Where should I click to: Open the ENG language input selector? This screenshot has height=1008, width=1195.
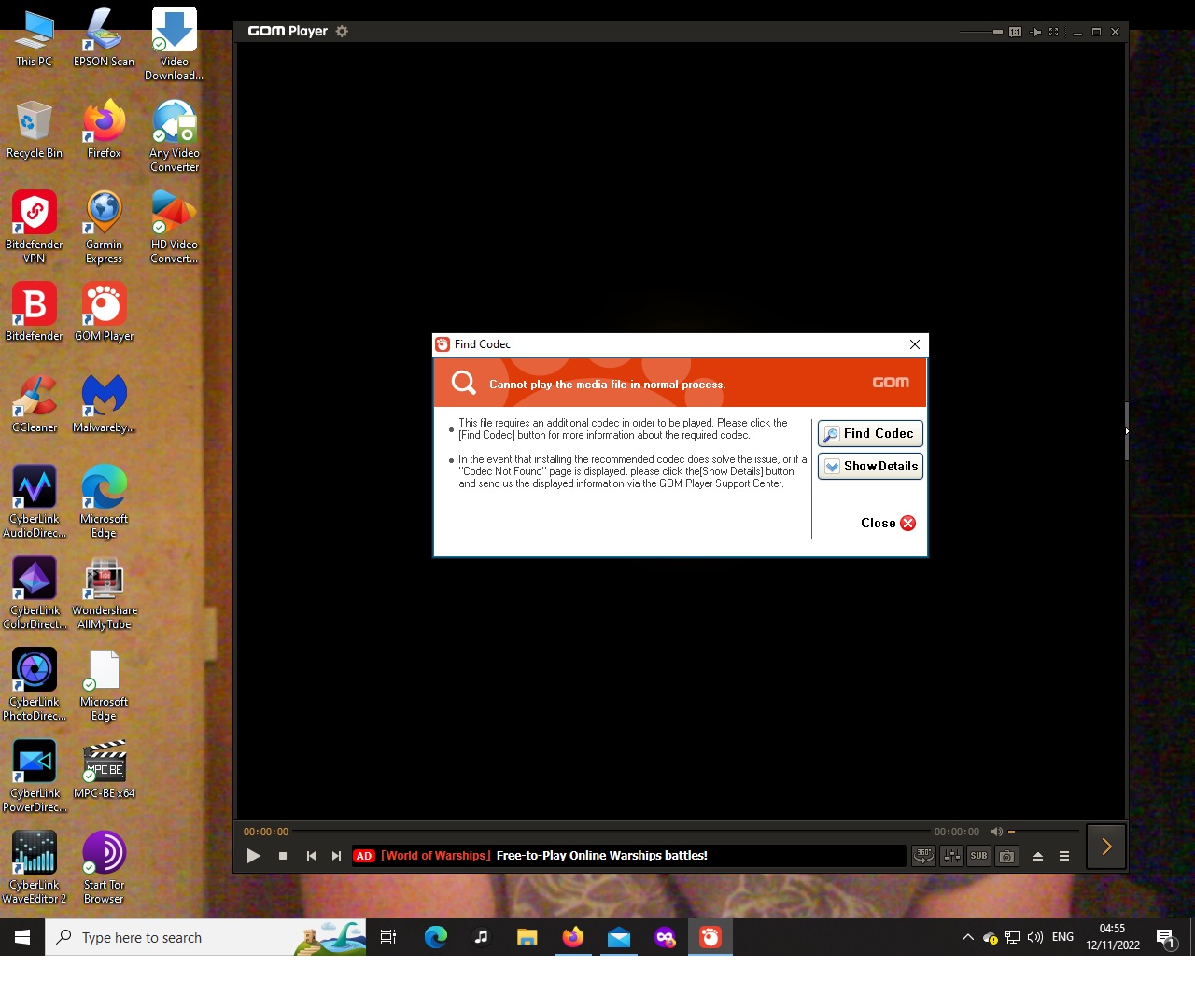pos(1062,937)
